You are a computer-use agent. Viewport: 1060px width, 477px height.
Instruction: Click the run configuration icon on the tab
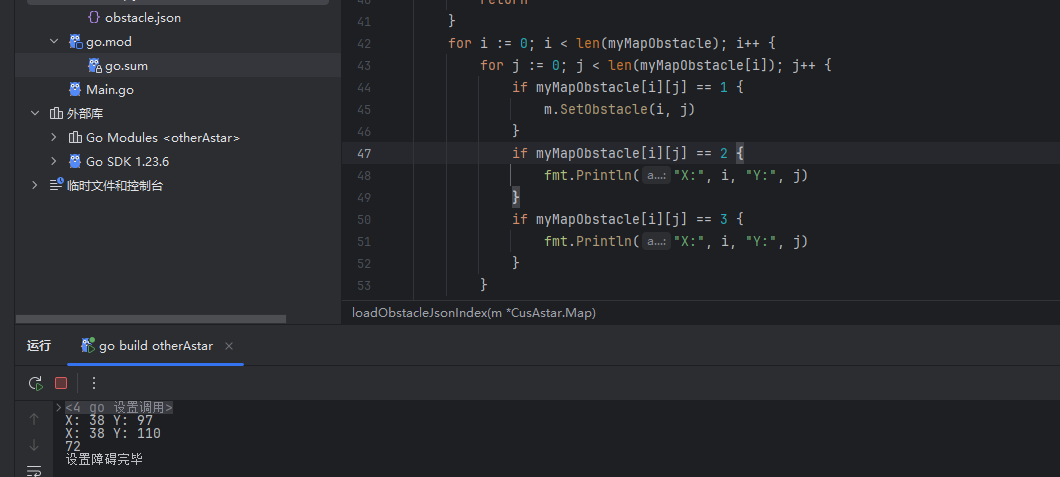88,346
